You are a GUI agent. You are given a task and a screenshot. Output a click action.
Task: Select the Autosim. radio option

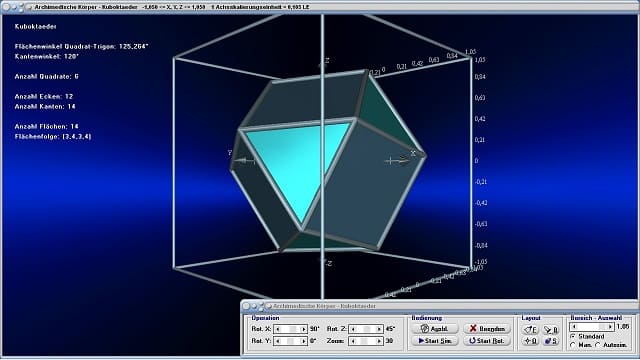tap(598, 345)
